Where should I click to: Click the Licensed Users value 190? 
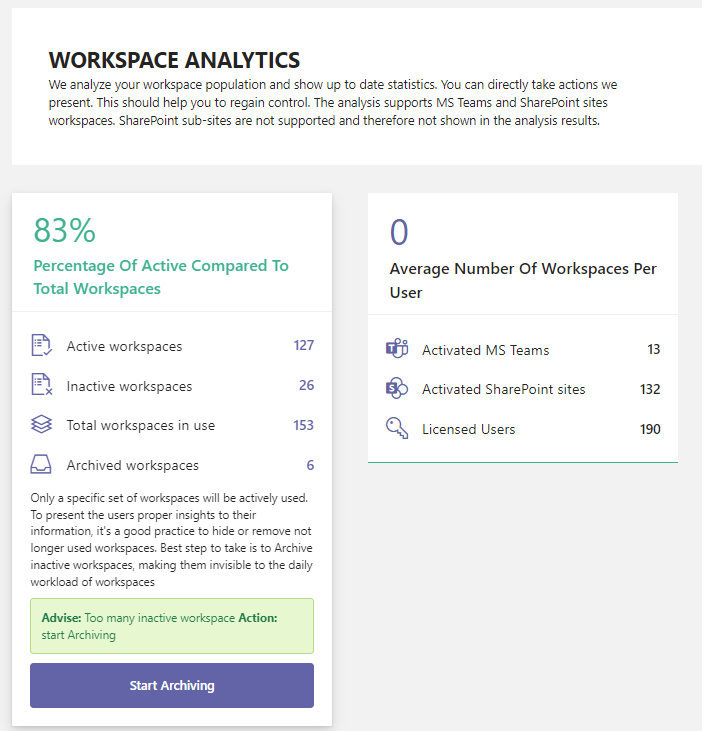pyautogui.click(x=650, y=429)
